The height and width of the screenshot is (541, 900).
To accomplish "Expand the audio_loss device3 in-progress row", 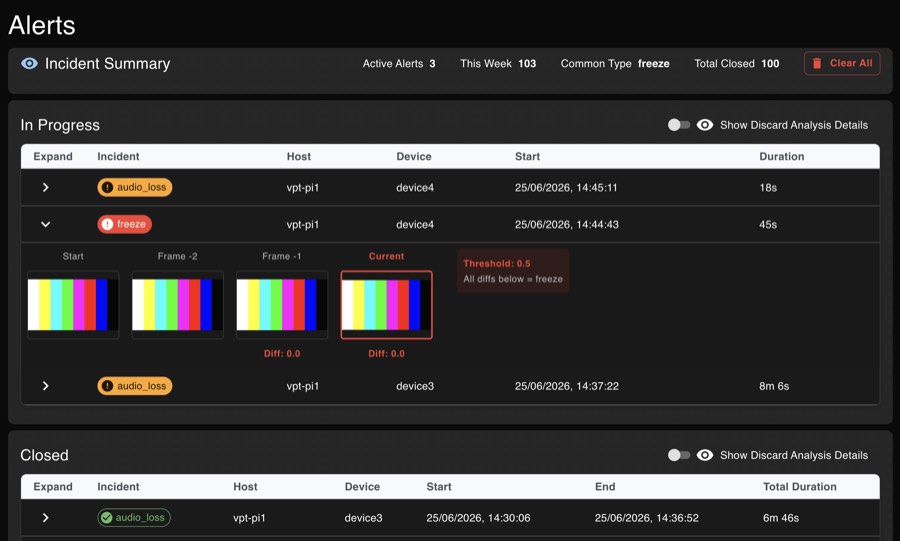I will 45,386.
